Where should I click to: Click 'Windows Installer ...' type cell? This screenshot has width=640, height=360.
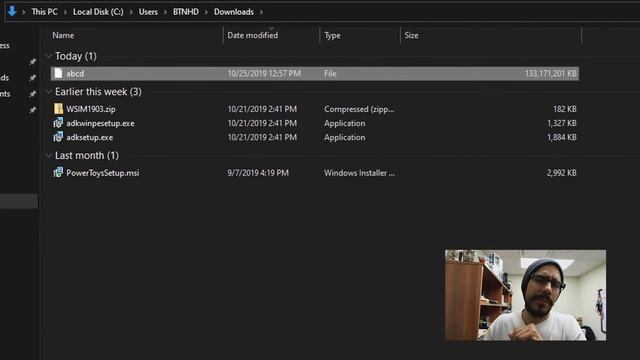point(360,173)
